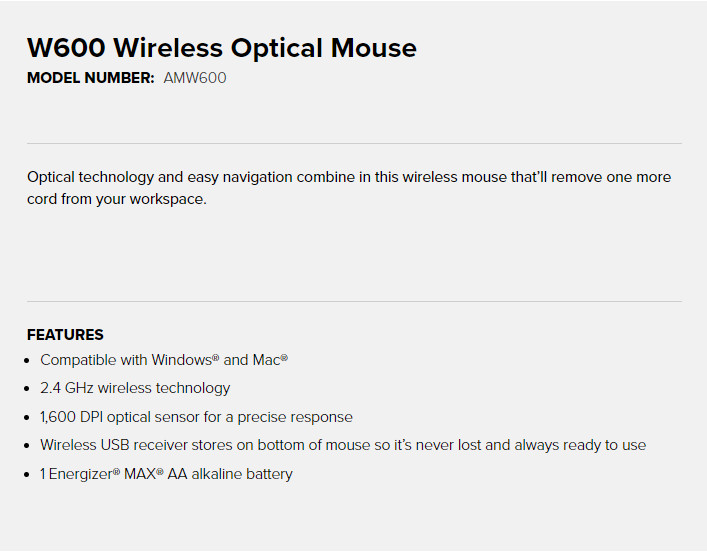Viewport: 707px width, 552px height.
Task: Click the bullet point before 2.4 GHz
Action: coord(28,389)
